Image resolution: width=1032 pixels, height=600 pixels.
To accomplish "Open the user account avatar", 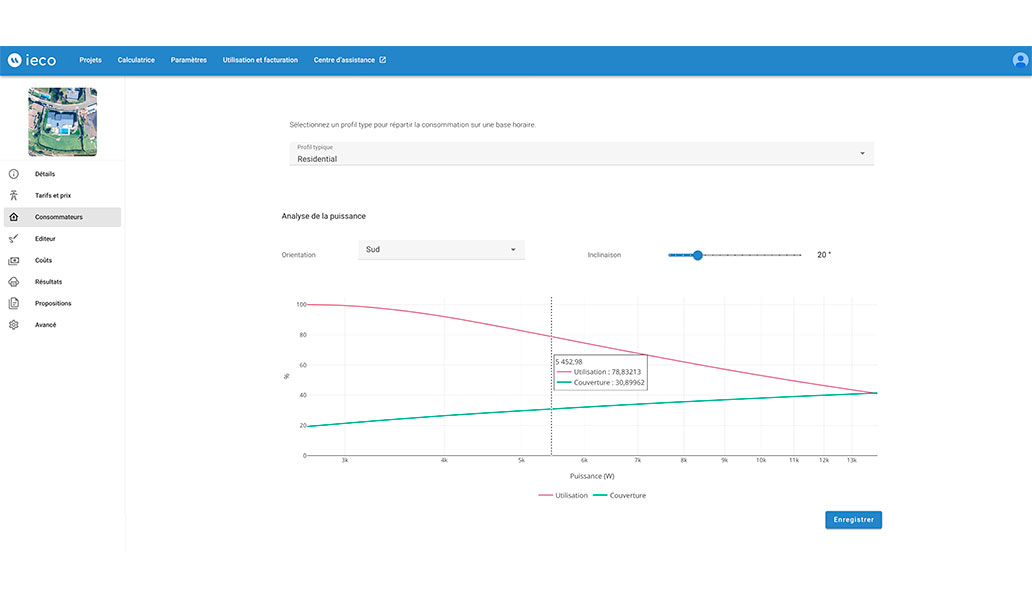I will tap(1020, 60).
